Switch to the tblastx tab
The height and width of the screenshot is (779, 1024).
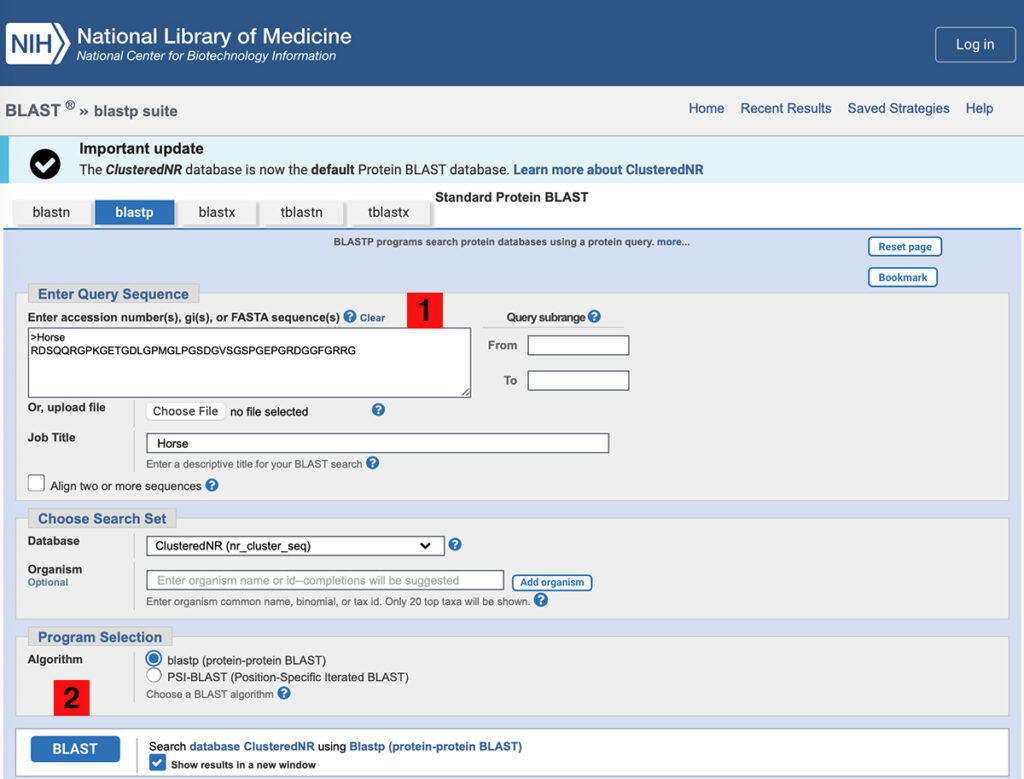[x=389, y=212]
